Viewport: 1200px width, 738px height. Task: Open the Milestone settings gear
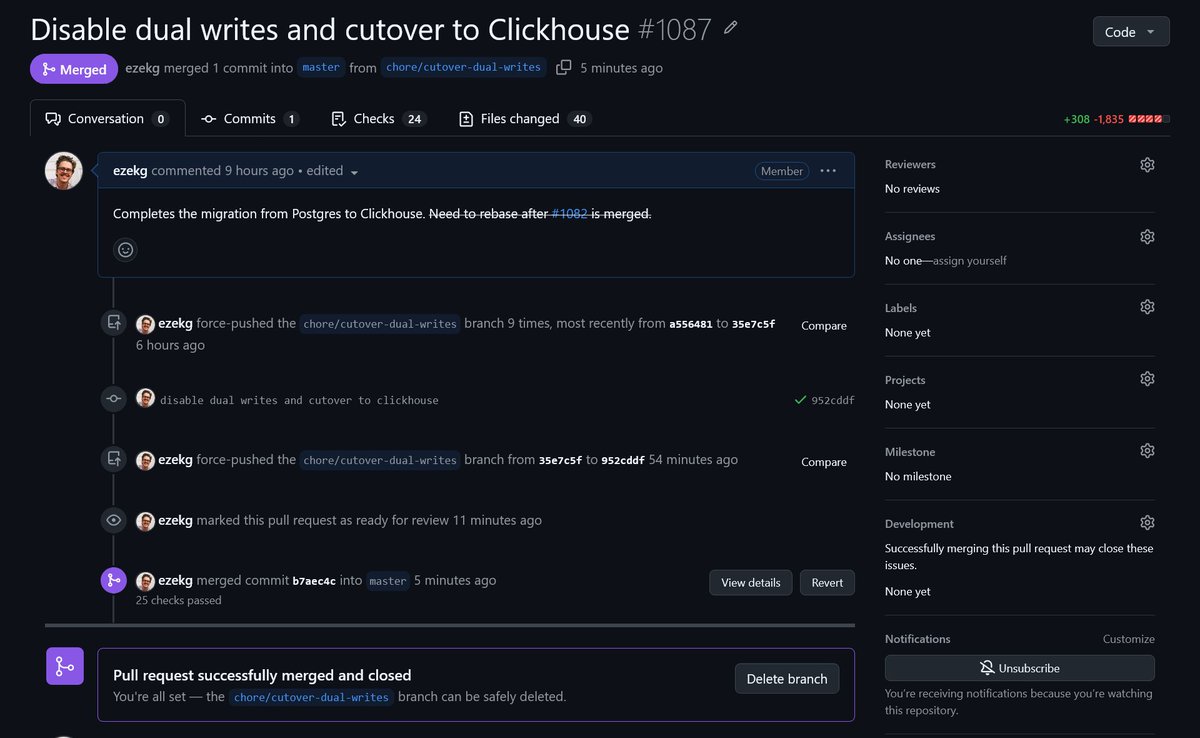point(1147,451)
